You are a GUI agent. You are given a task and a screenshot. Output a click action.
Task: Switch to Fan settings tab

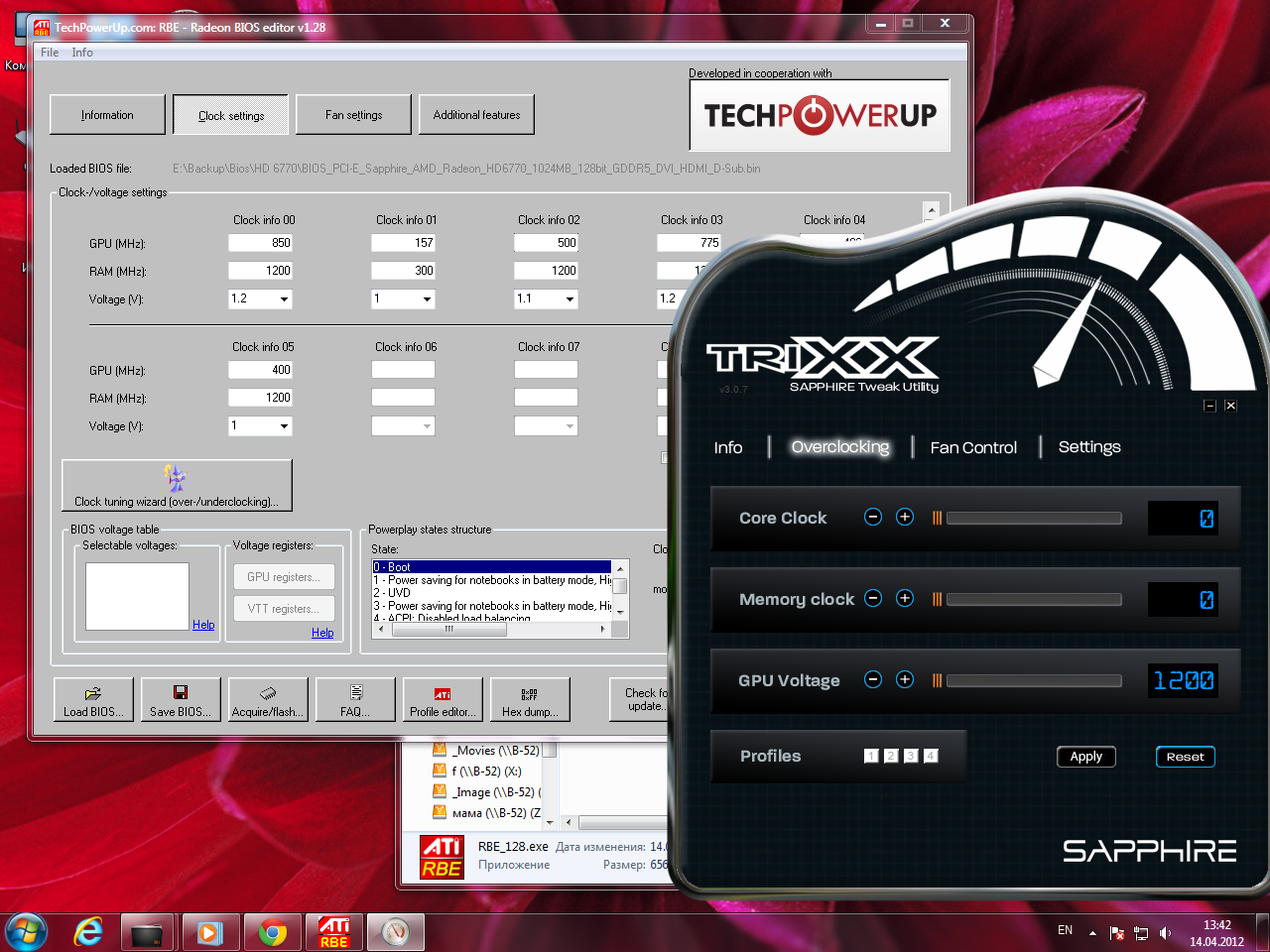[x=353, y=115]
